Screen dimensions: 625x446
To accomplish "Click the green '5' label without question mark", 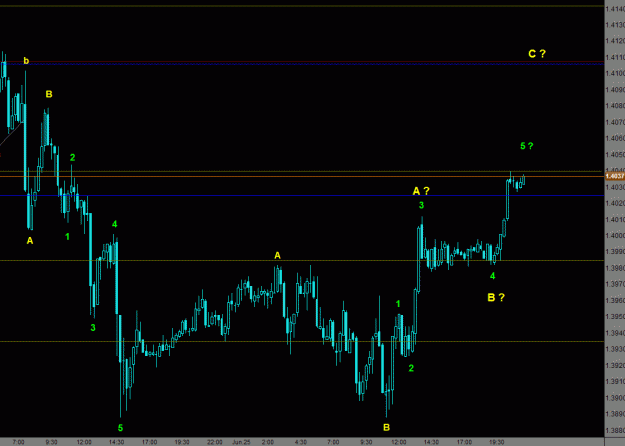I will [120, 428].
